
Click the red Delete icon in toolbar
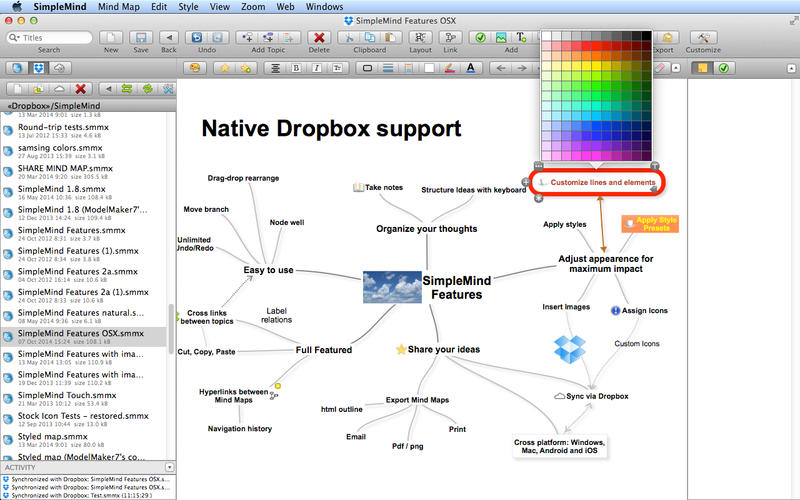coord(319,37)
